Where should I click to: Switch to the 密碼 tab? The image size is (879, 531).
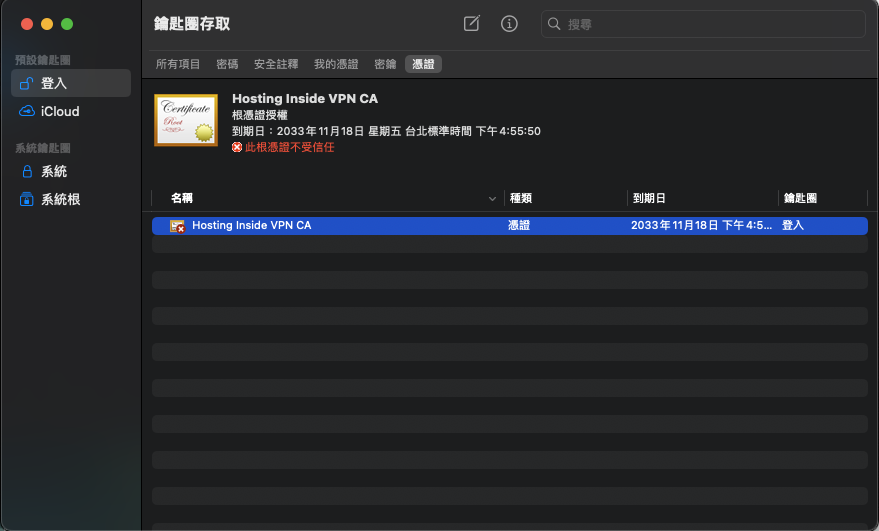coord(227,64)
